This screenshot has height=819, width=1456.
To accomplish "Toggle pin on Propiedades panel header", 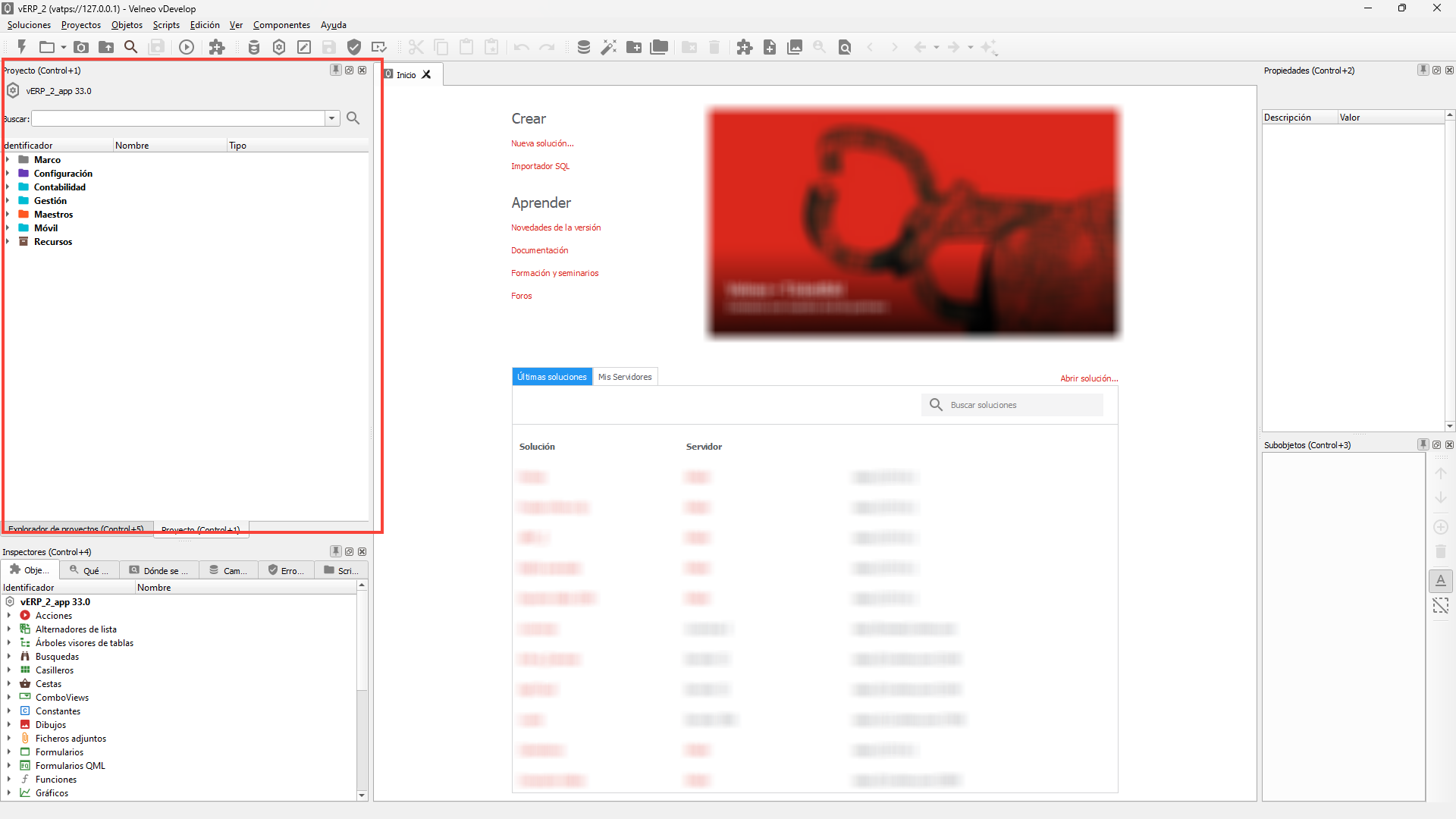I will point(1423,70).
